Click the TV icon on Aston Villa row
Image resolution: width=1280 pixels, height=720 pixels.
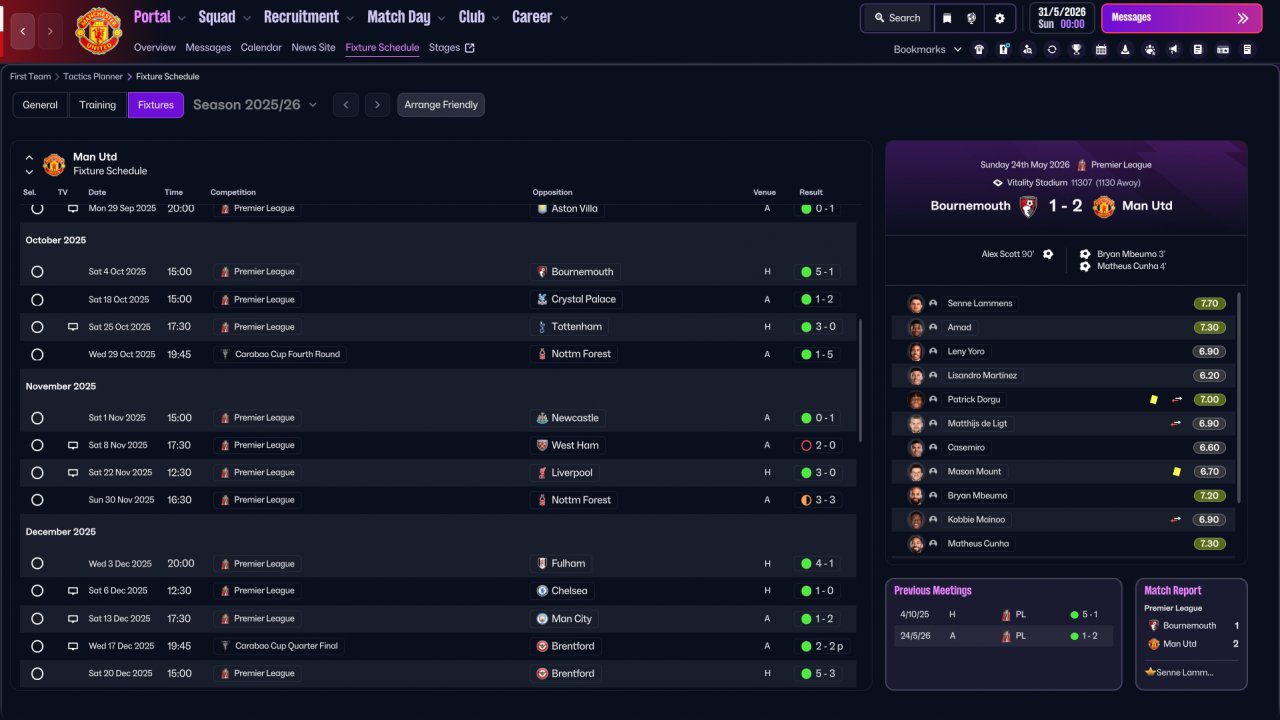coord(73,209)
